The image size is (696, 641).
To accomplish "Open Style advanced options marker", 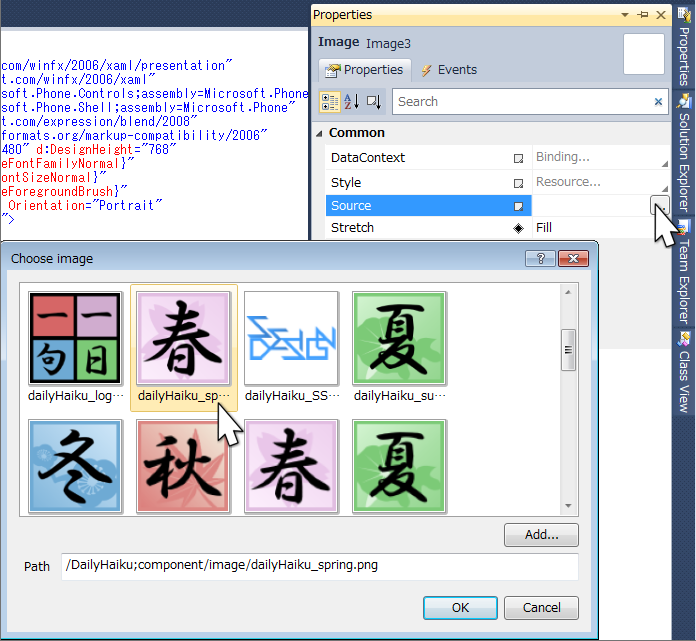I will pyautogui.click(x=518, y=183).
